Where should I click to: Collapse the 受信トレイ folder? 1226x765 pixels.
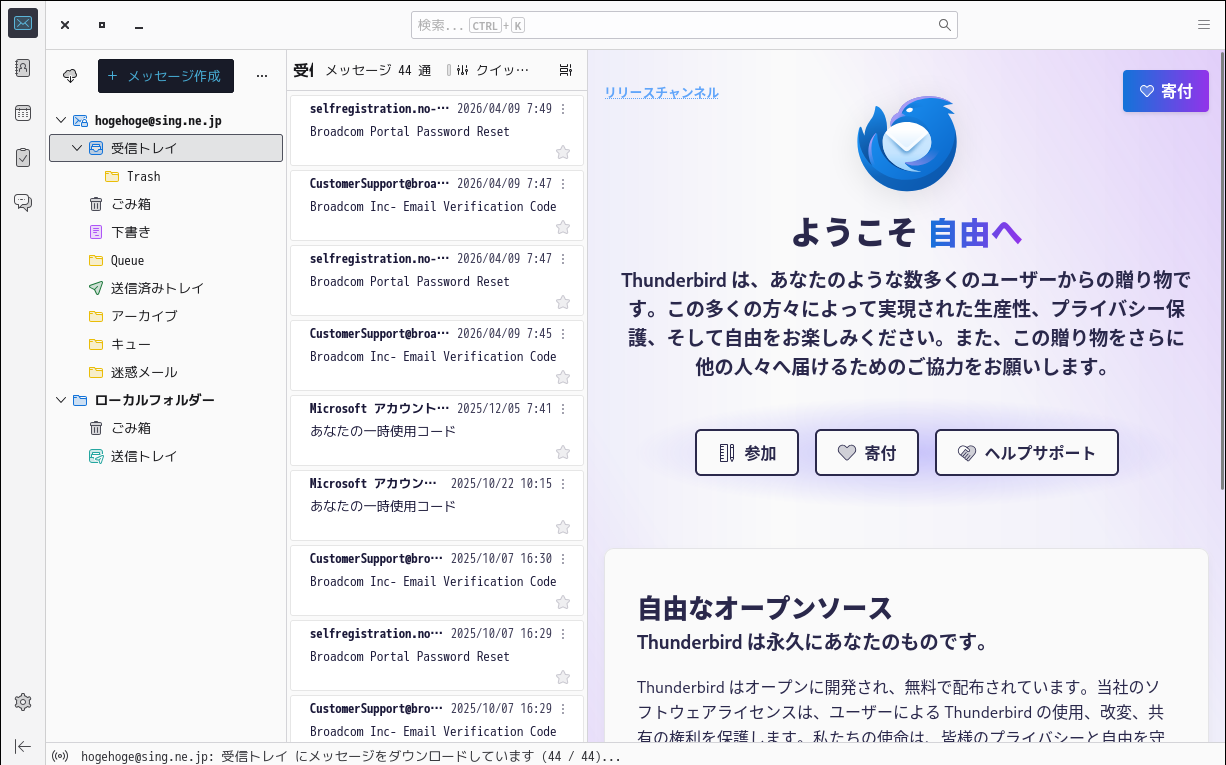click(77, 148)
